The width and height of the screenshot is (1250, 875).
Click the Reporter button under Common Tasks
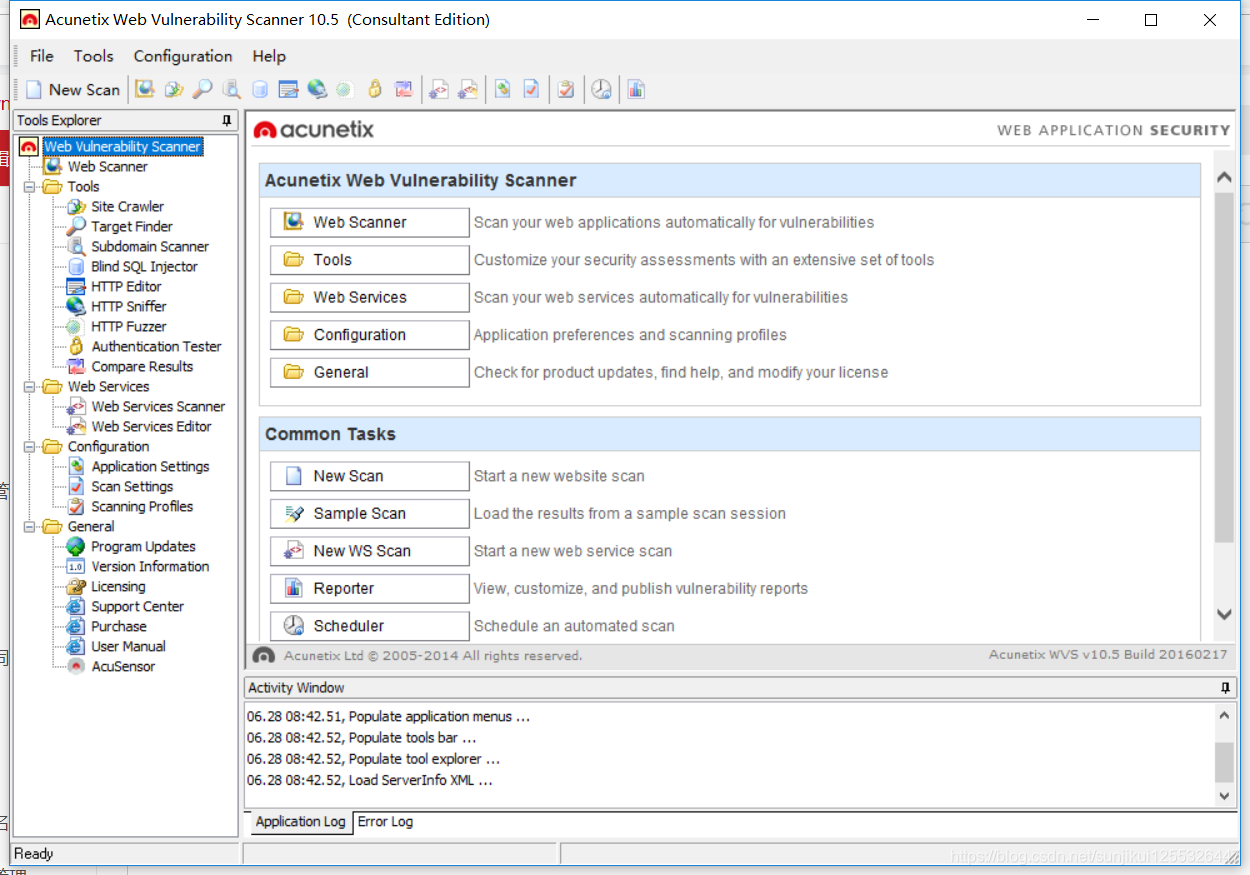click(369, 589)
